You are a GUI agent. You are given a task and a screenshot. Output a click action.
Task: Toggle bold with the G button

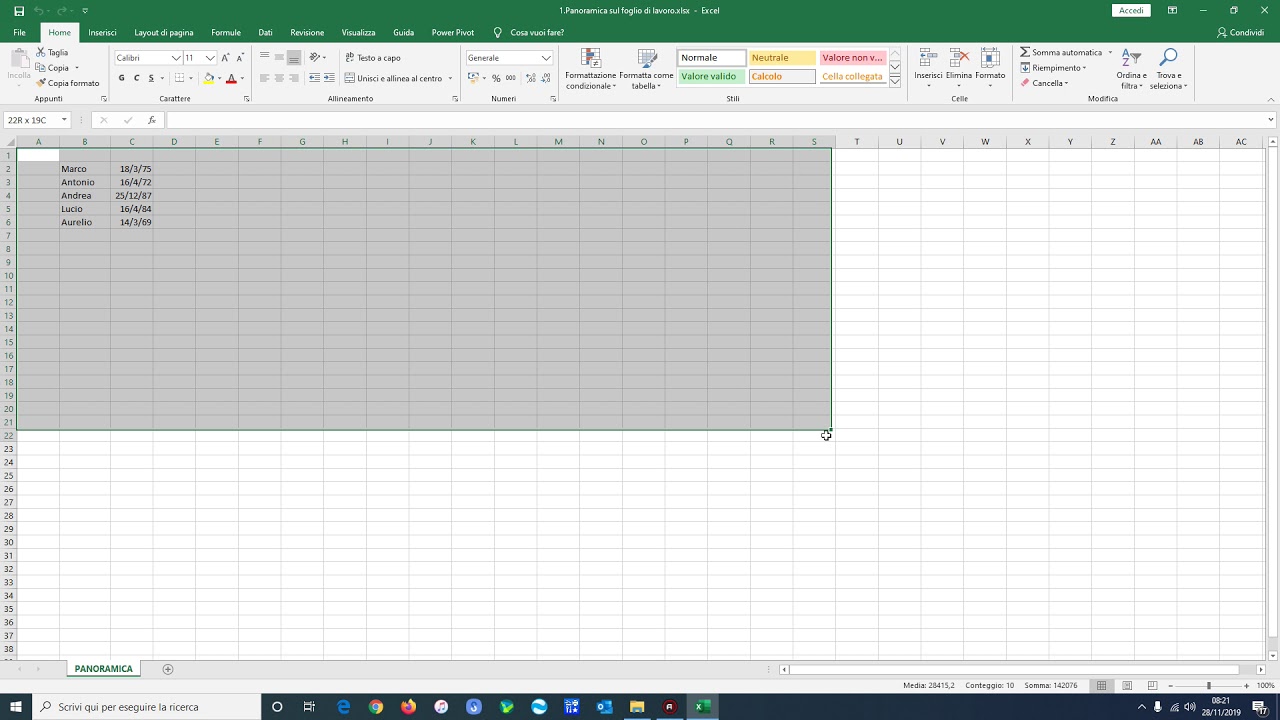[x=122, y=78]
